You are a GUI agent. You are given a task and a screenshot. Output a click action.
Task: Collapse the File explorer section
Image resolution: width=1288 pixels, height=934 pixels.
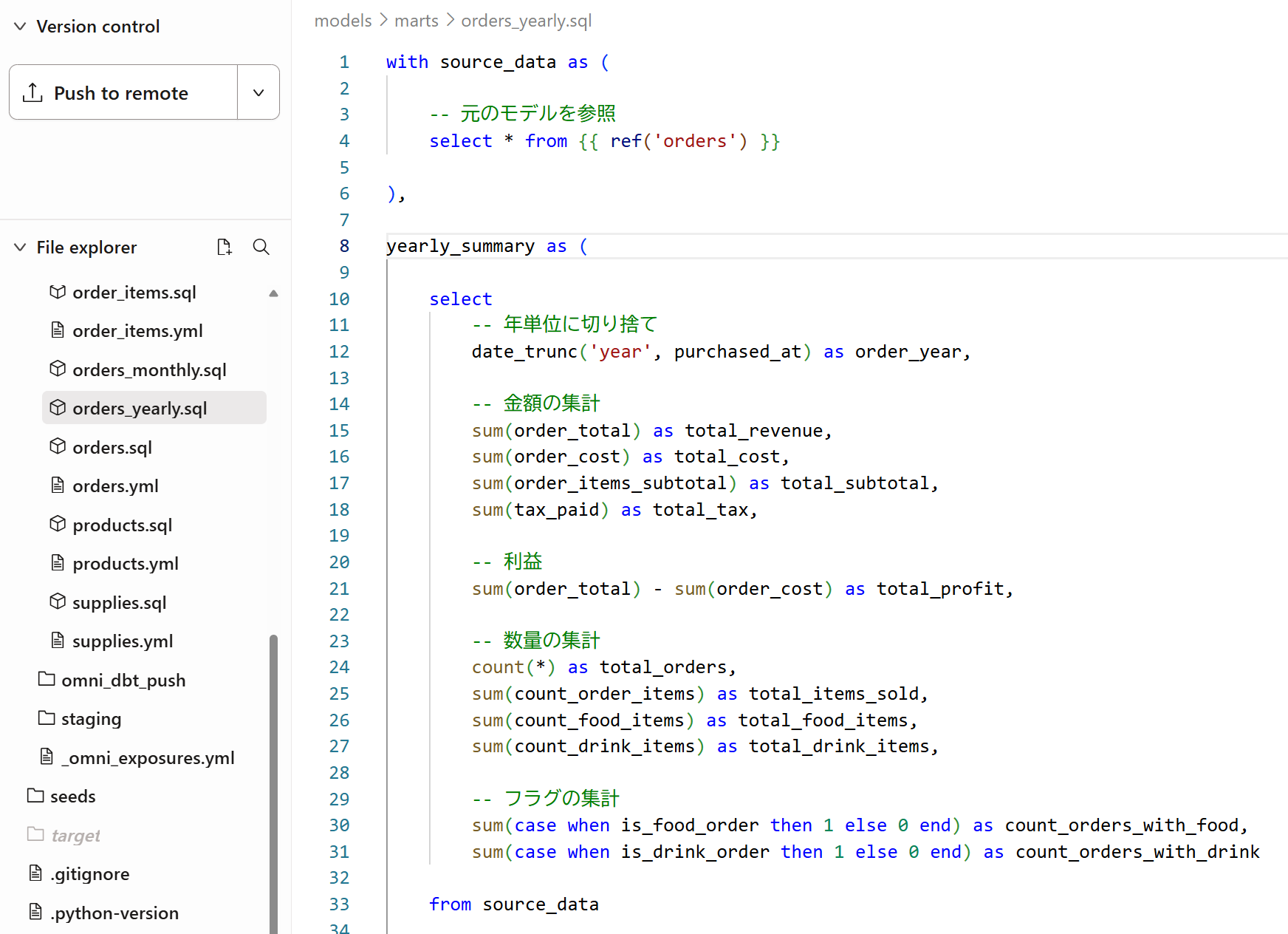(x=21, y=248)
